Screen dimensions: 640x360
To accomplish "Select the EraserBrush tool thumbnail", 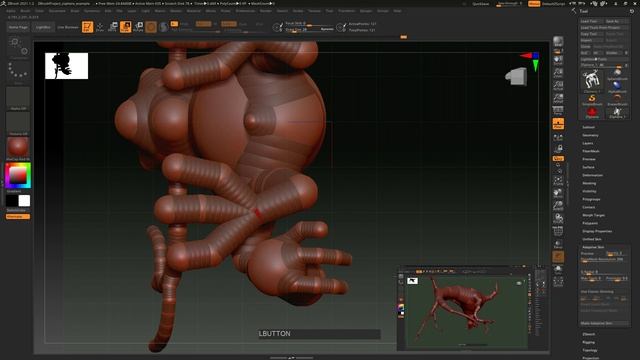I will click(x=617, y=100).
